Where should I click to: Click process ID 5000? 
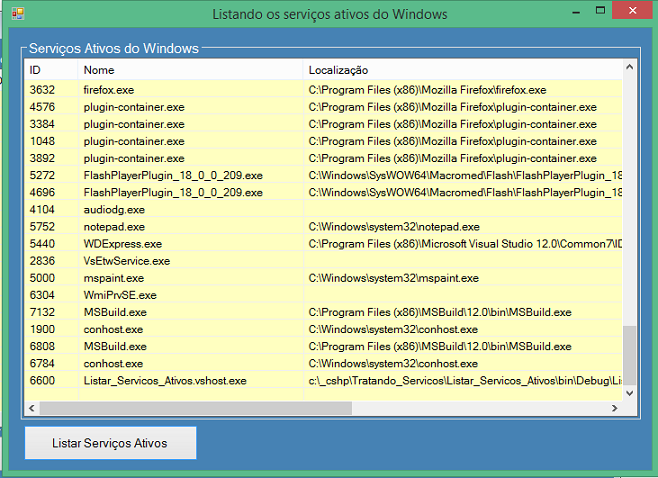[42, 278]
